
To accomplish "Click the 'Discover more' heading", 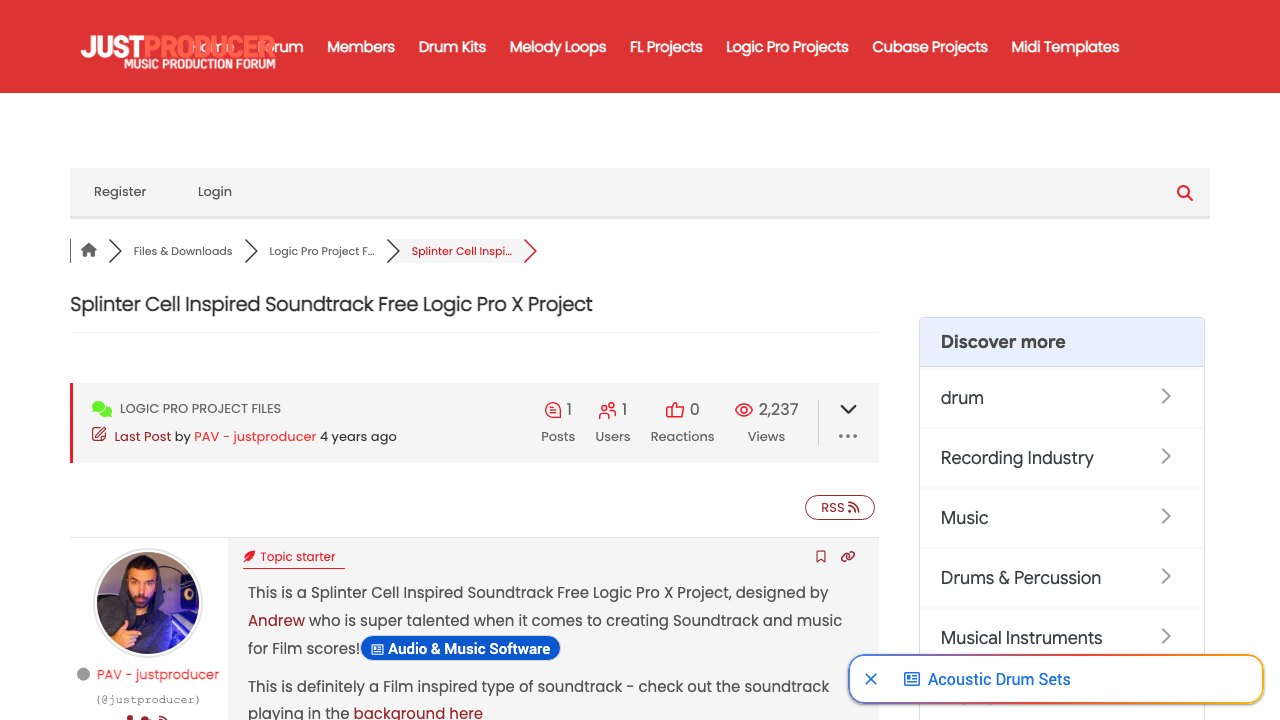I will [x=1003, y=342].
